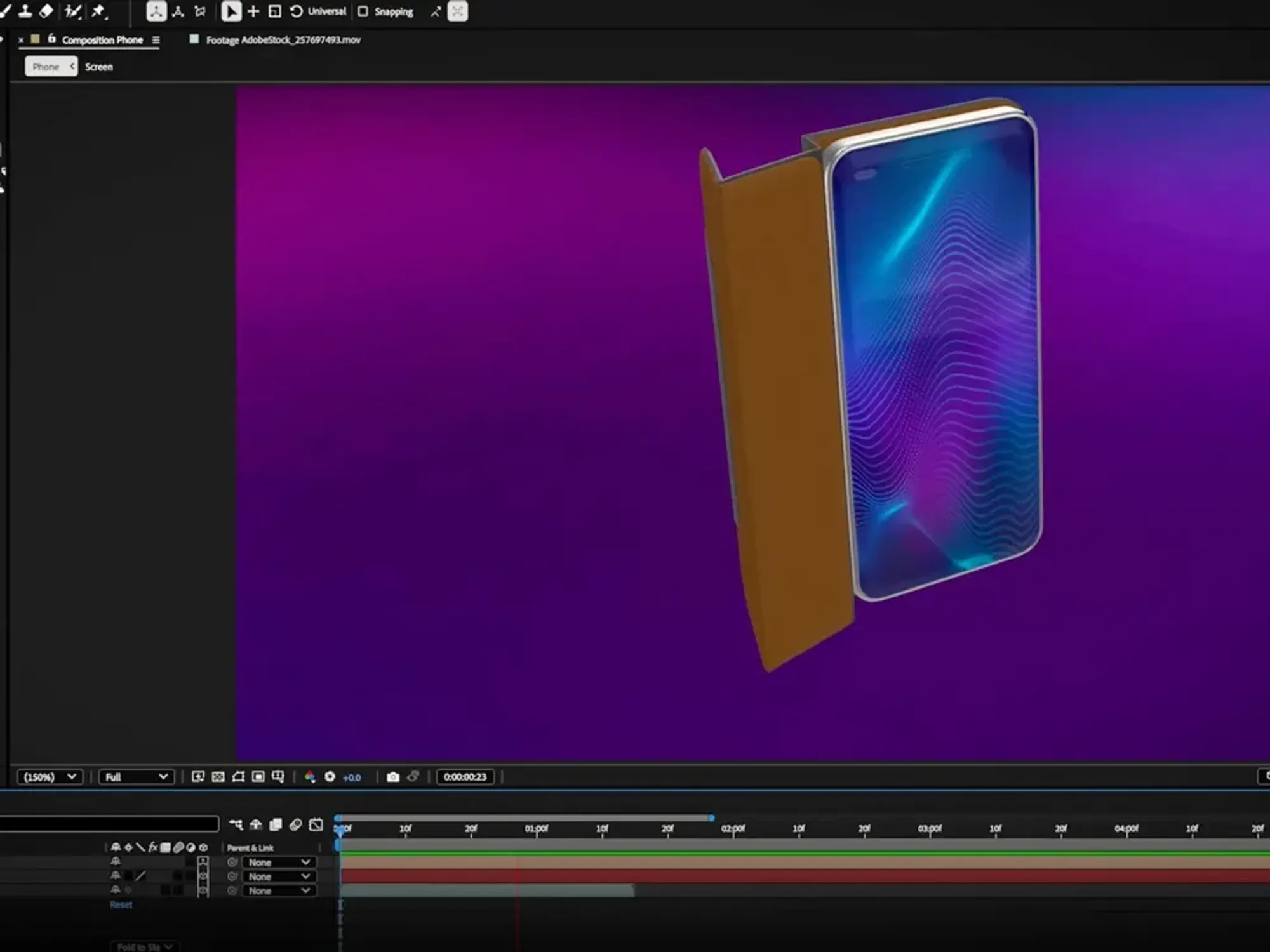Choose the Scale gizmo tool
Viewport: 1270px width, 952px height.
[275, 11]
